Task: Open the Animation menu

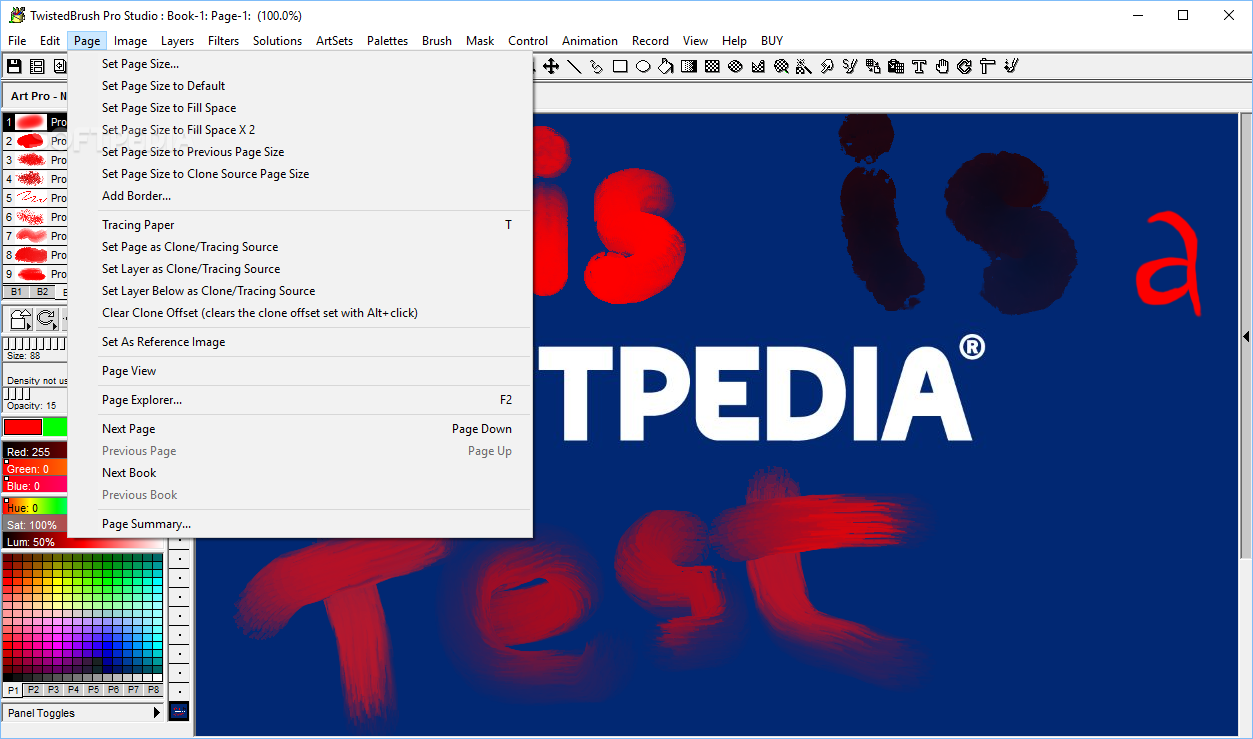Action: coord(589,41)
